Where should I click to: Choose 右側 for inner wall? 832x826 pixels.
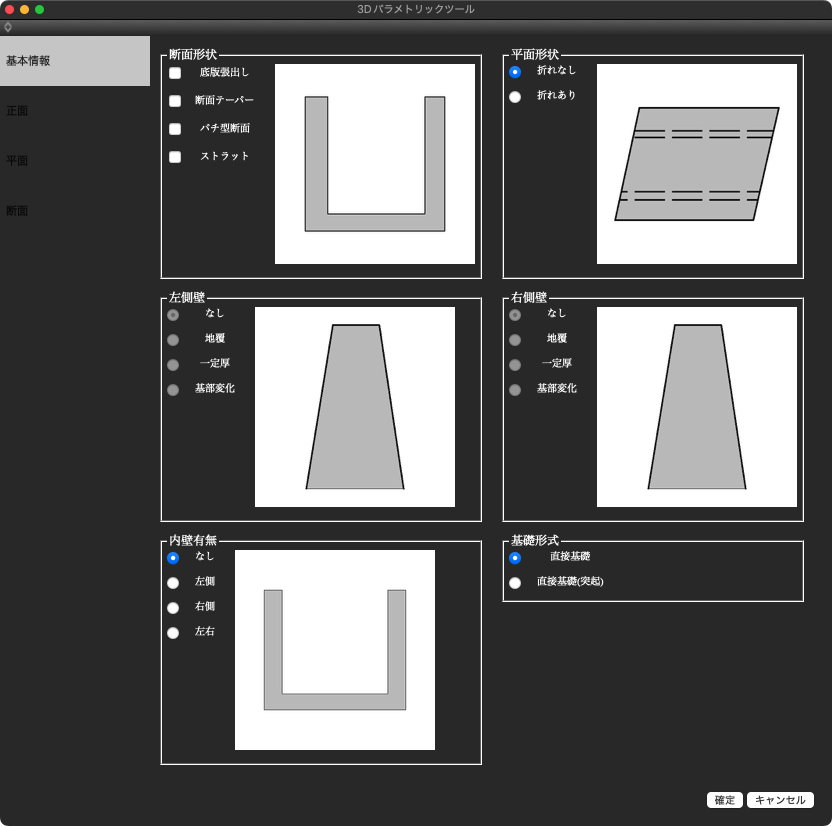click(x=173, y=608)
